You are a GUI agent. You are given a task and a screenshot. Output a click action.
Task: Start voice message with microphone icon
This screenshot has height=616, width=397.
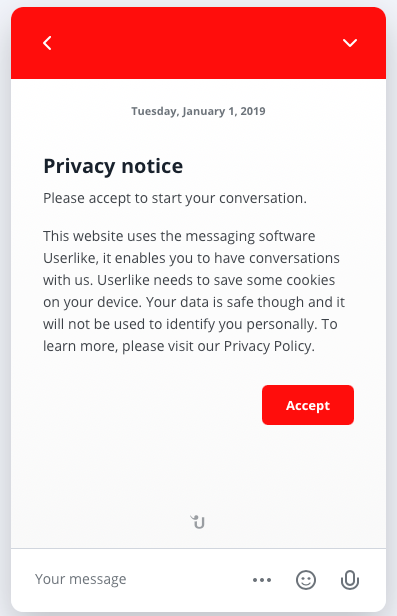[x=349, y=580]
